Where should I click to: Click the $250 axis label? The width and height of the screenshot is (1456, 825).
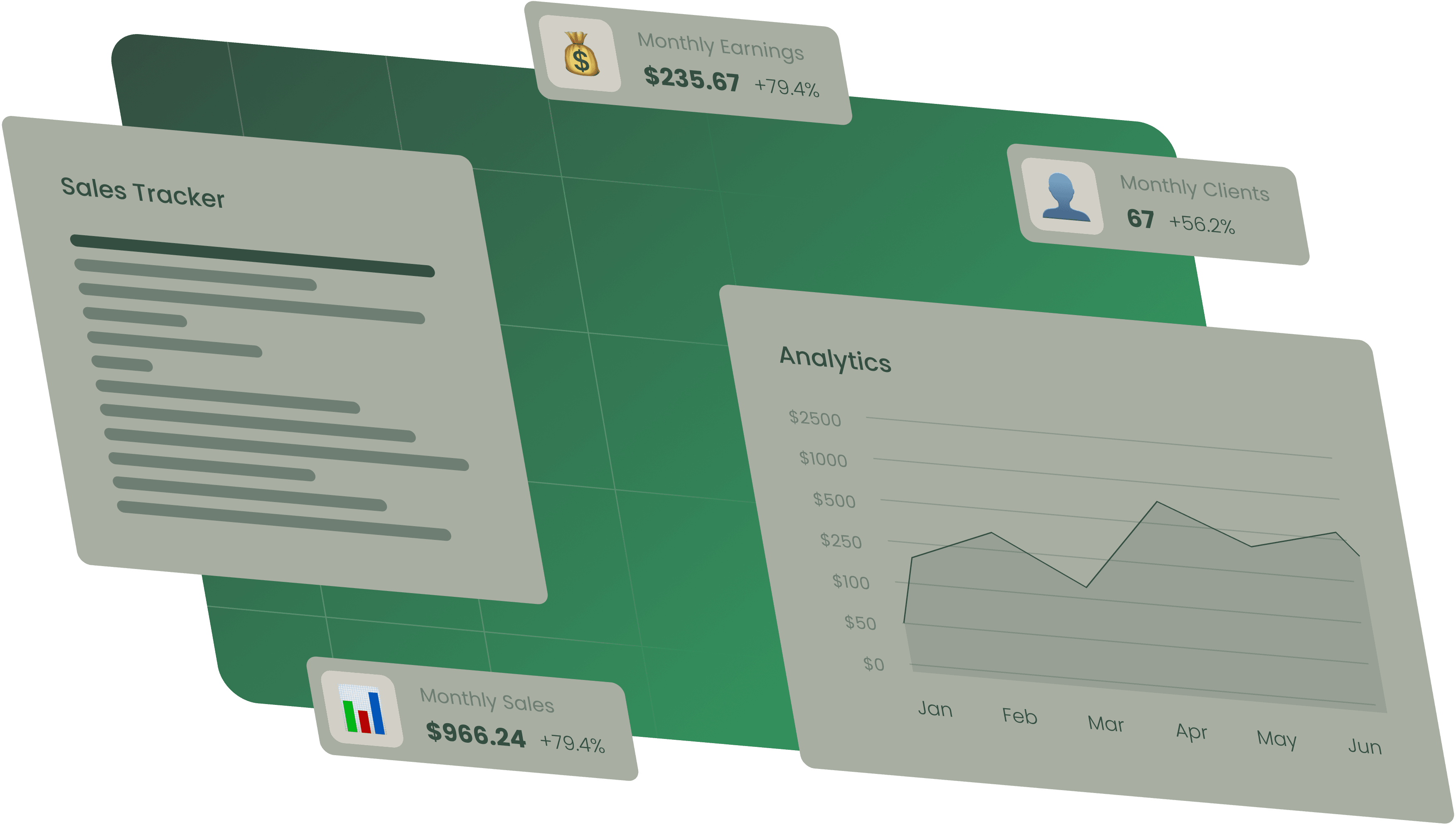pos(841,541)
